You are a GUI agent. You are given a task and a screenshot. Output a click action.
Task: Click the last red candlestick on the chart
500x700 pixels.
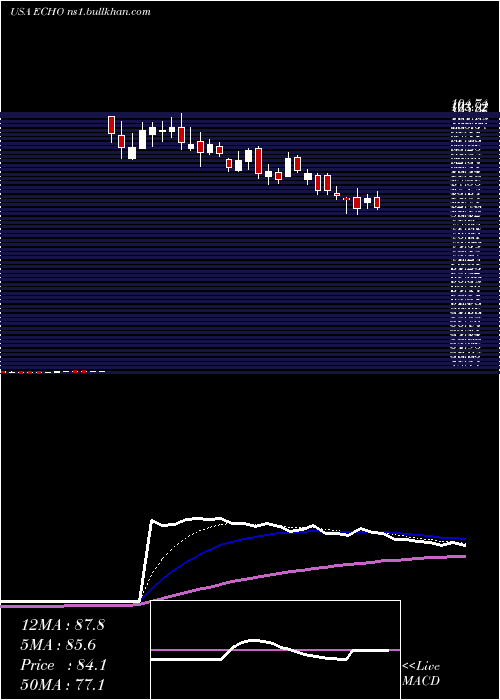coord(377,203)
